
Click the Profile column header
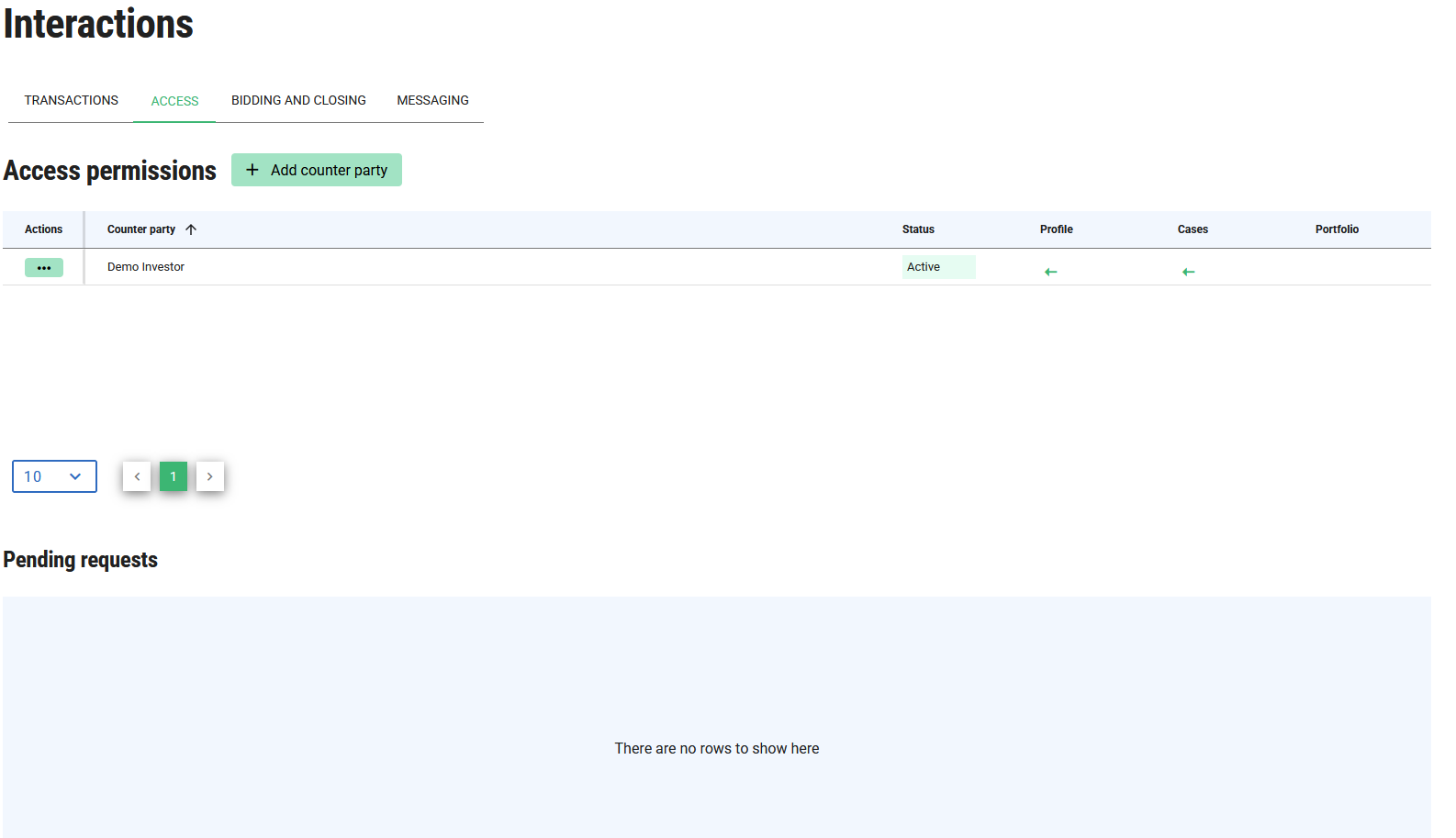click(x=1056, y=229)
